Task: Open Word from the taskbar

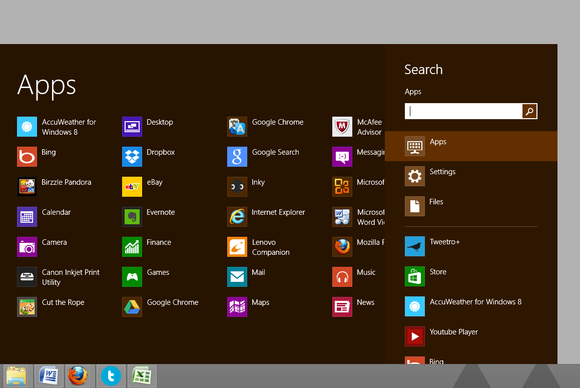Action: [x=48, y=376]
